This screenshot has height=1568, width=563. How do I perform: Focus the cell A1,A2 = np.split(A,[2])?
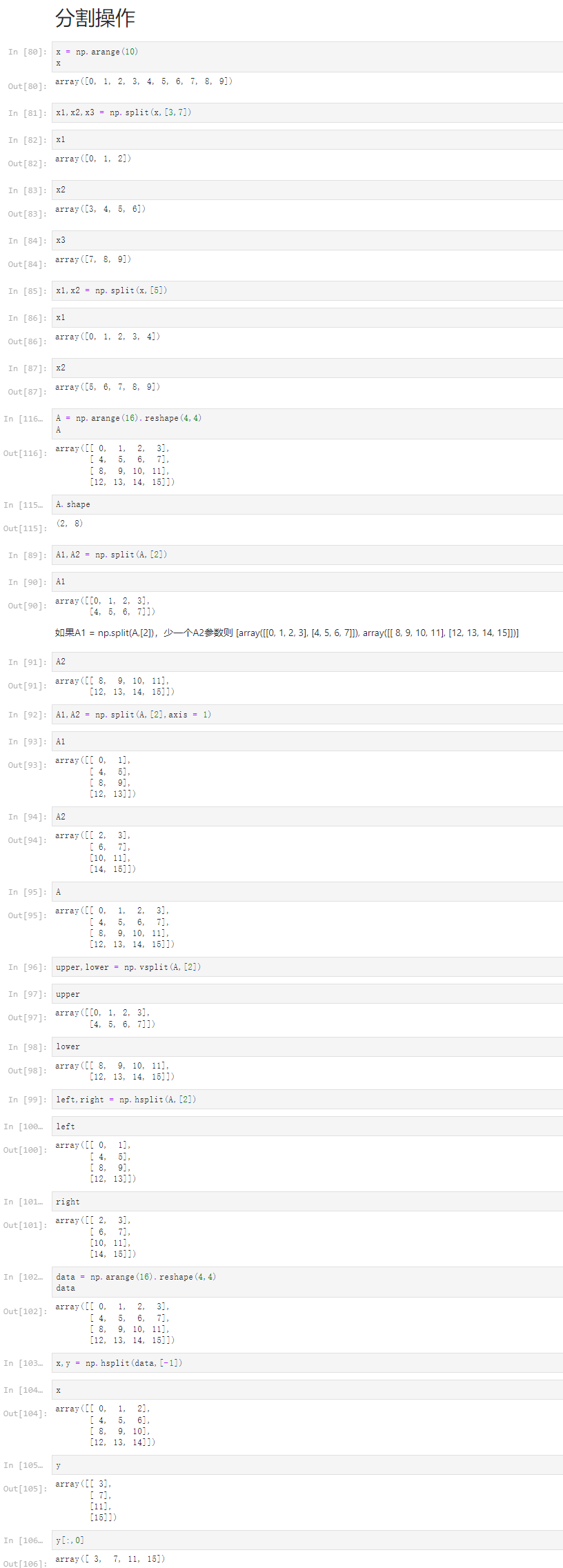click(x=307, y=555)
